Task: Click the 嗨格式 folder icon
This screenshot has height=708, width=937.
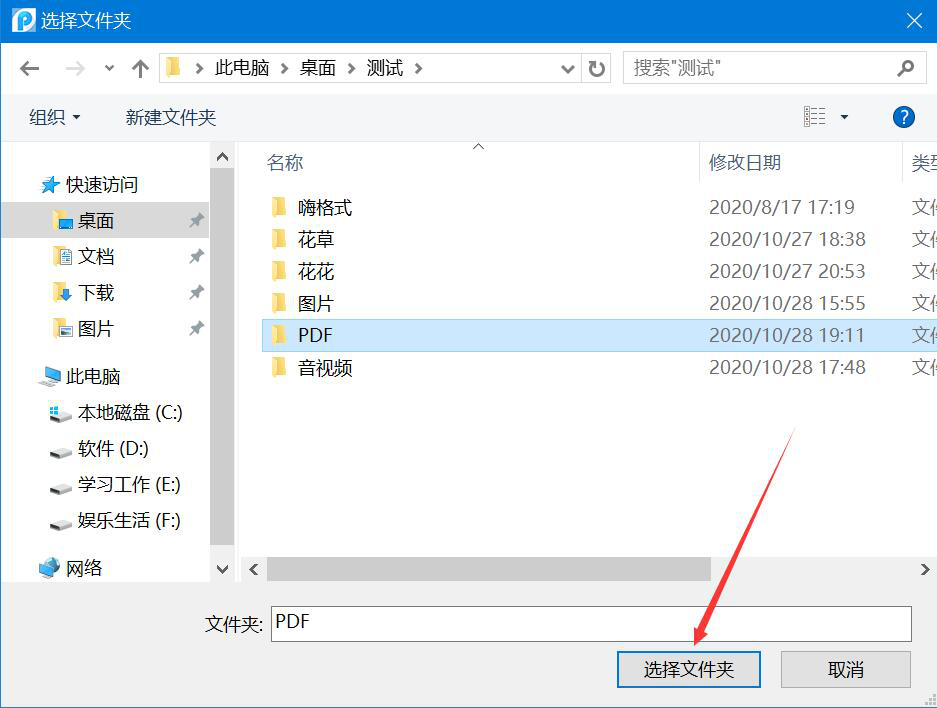Action: click(279, 207)
